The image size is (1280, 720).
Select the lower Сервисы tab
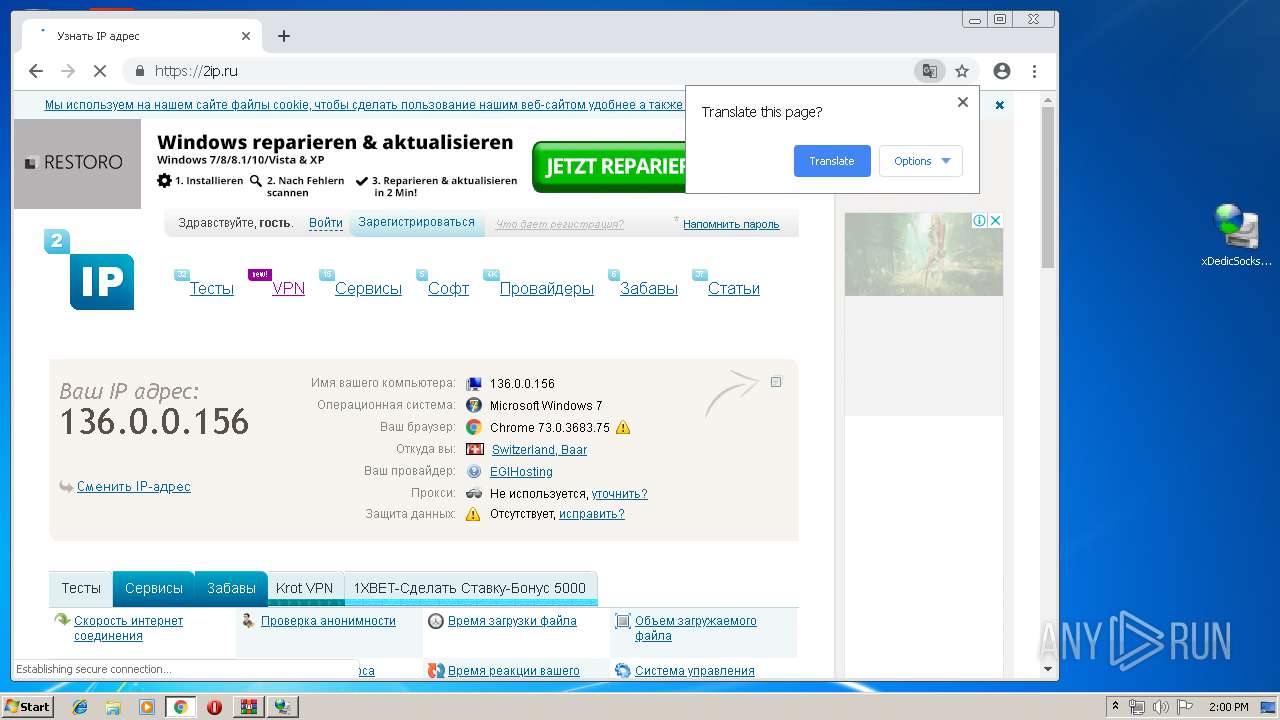(154, 588)
